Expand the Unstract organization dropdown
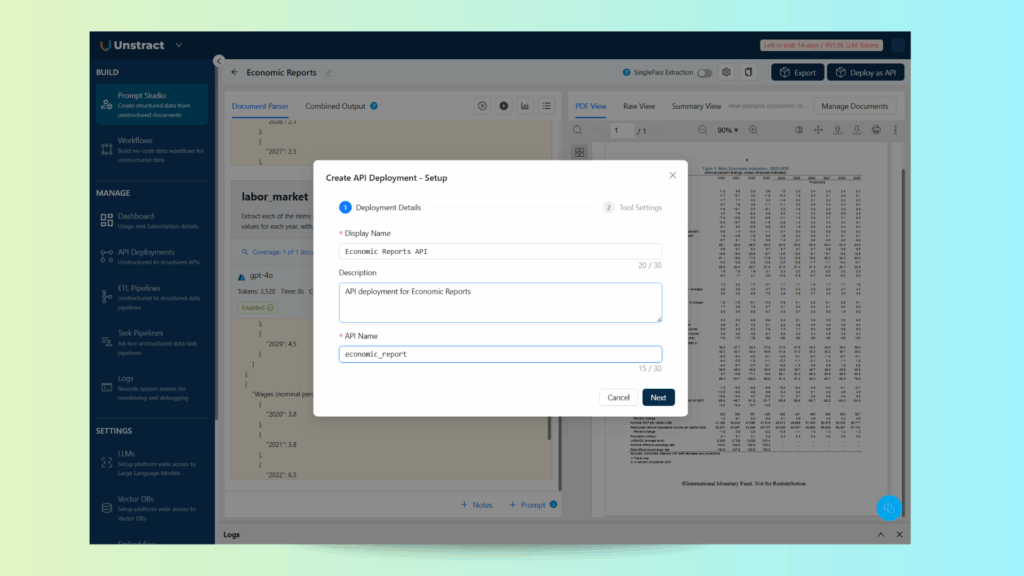This screenshot has width=1024, height=576. (179, 45)
